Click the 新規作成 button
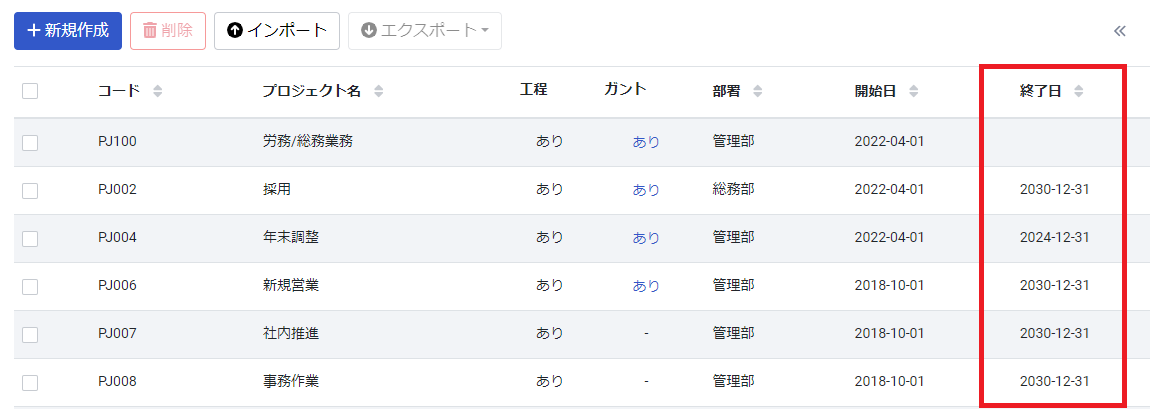Screen dimensions: 1150x409 [67, 31]
